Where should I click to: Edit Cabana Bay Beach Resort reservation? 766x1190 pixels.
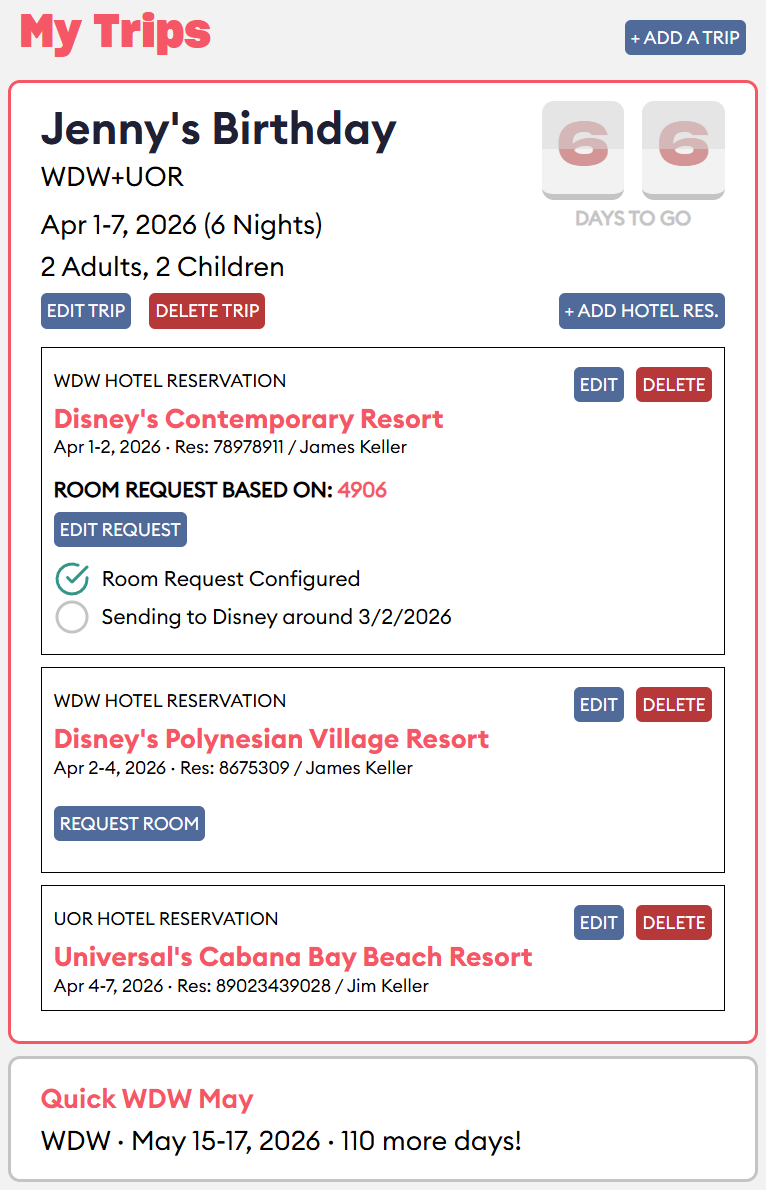point(599,923)
